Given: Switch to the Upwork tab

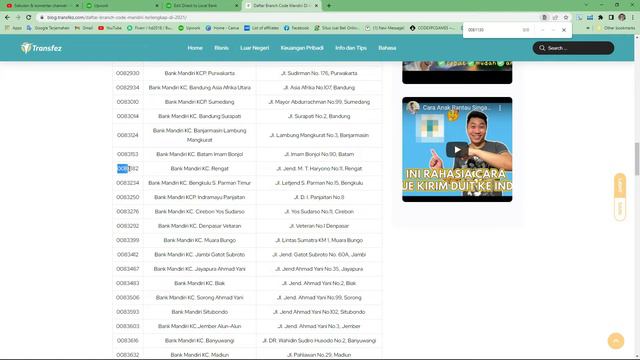Looking at the screenshot, I should click(121, 6).
